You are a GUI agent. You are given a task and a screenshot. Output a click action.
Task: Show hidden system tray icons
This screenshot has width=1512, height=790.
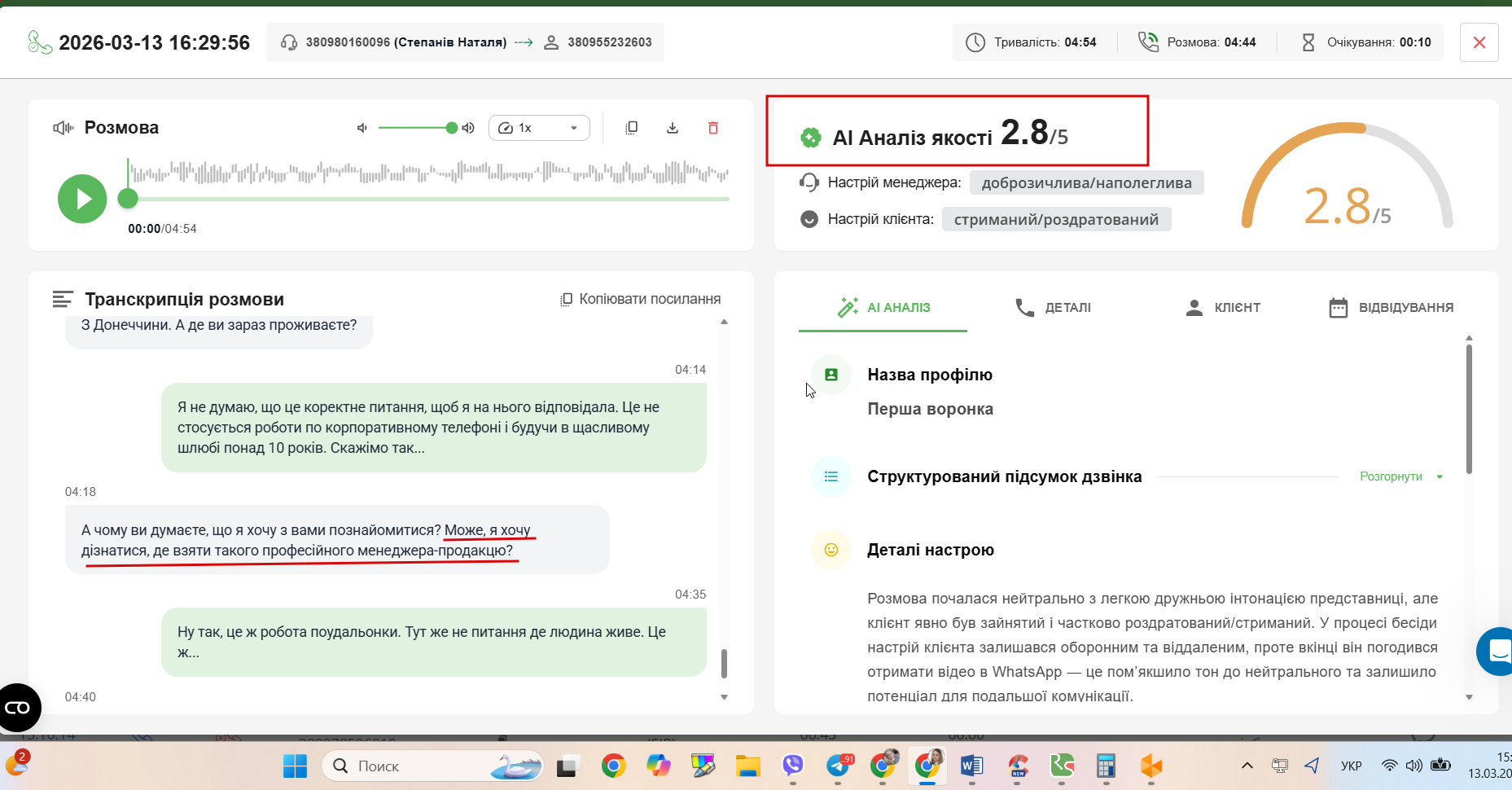point(1247,766)
